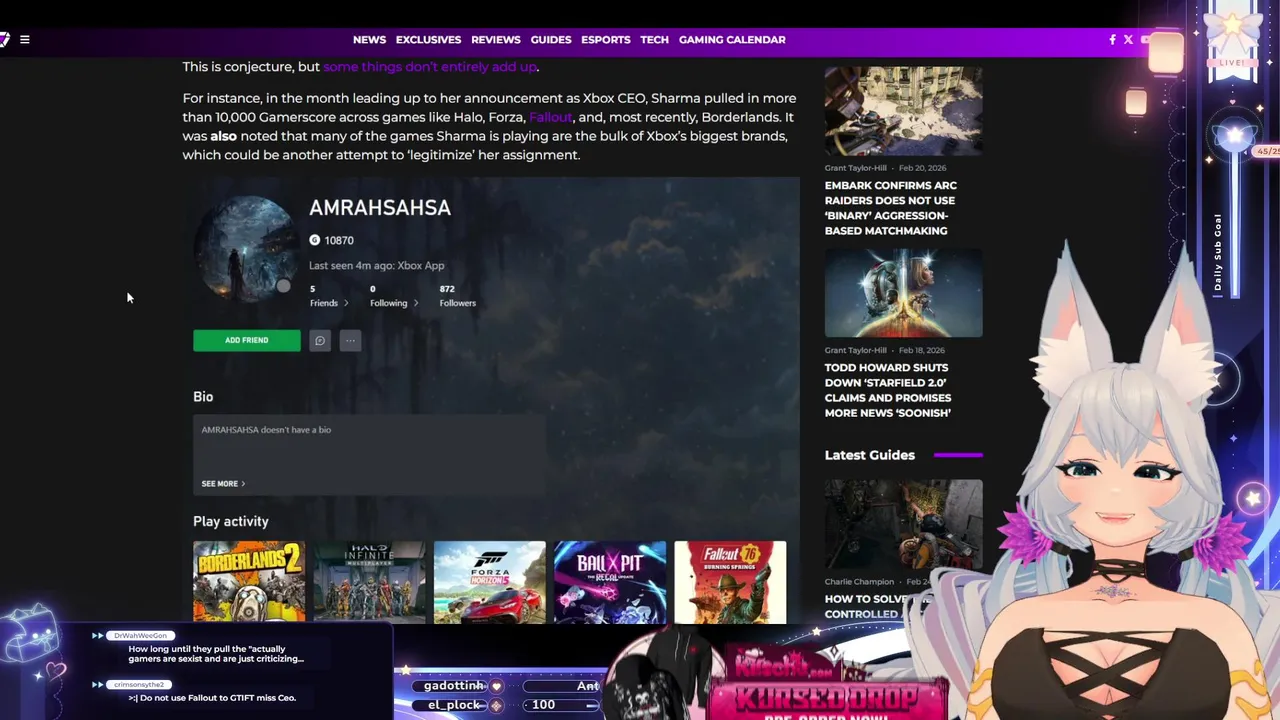Image resolution: width=1280 pixels, height=720 pixels.
Task: Open the REVIEWS menu item
Action: click(x=496, y=40)
